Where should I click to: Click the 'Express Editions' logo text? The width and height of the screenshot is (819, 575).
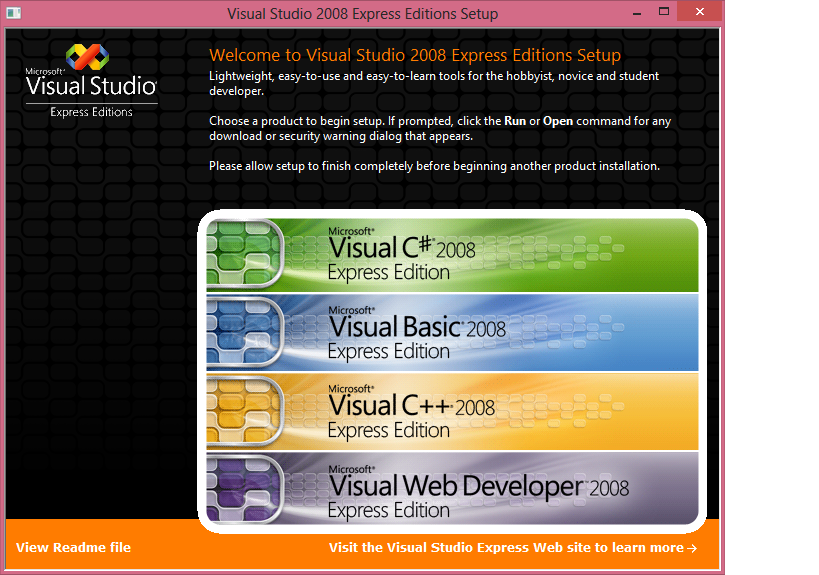point(91,112)
